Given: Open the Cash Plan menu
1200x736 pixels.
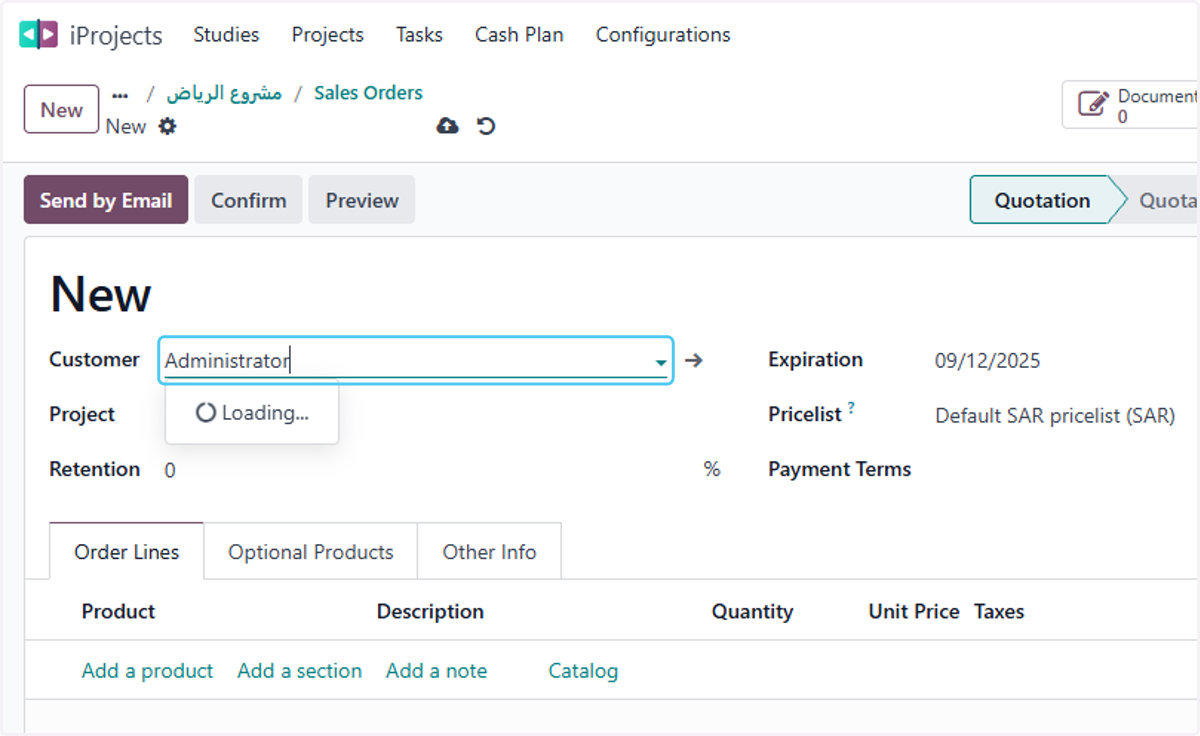Looking at the screenshot, I should point(519,35).
